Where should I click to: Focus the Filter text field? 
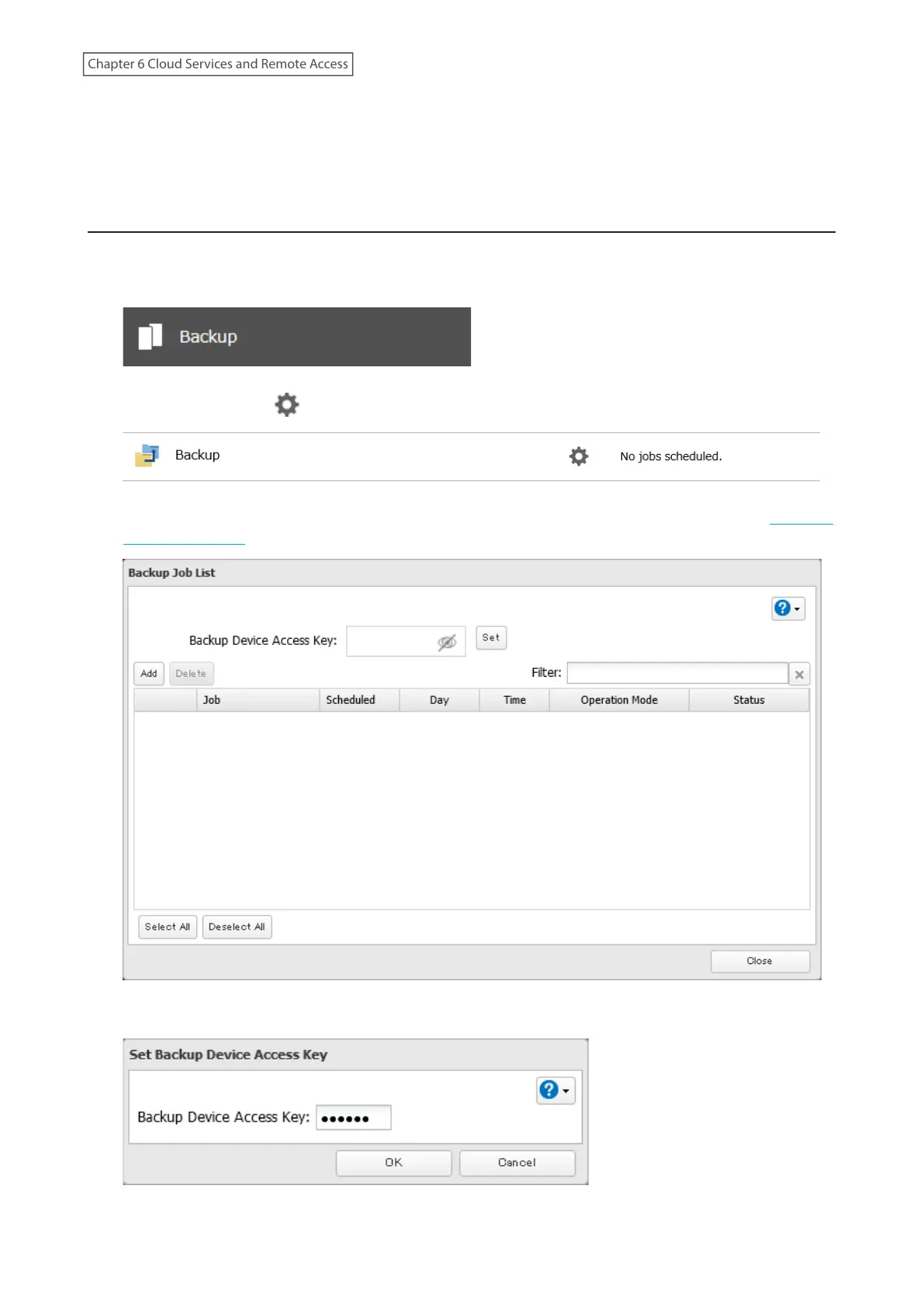coord(677,673)
